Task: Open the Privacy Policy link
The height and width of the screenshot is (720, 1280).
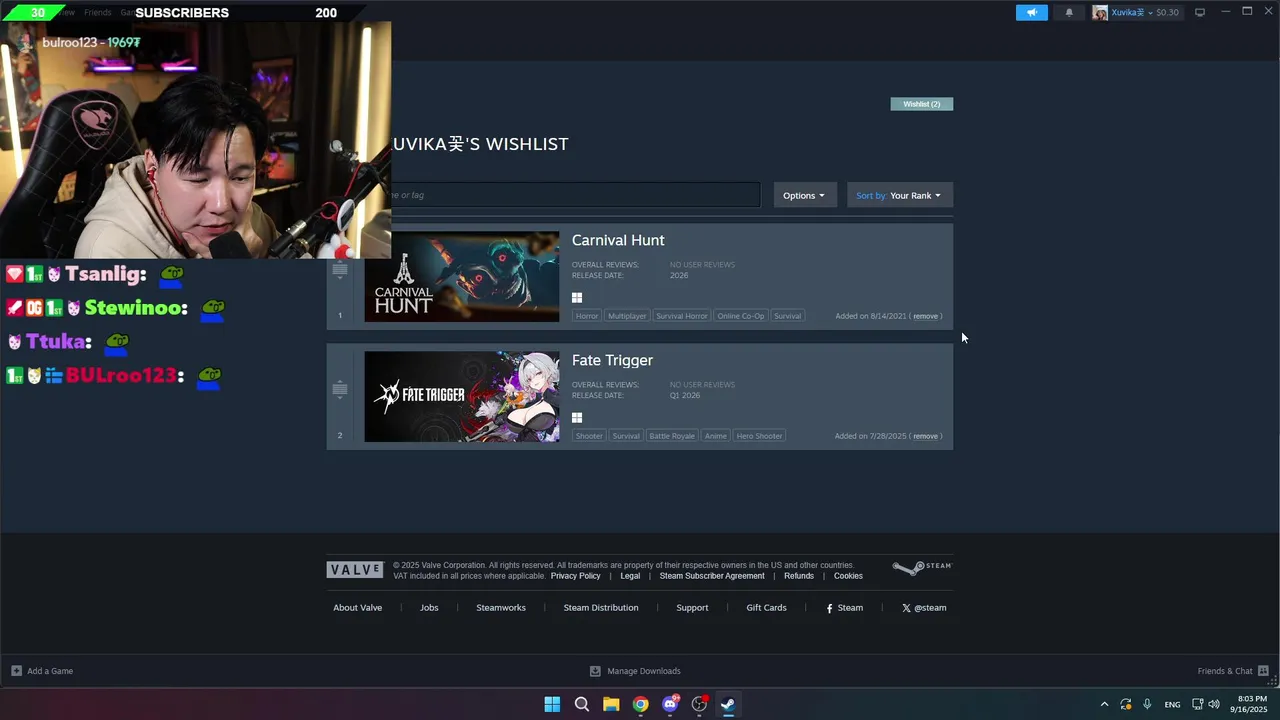Action: [575, 576]
